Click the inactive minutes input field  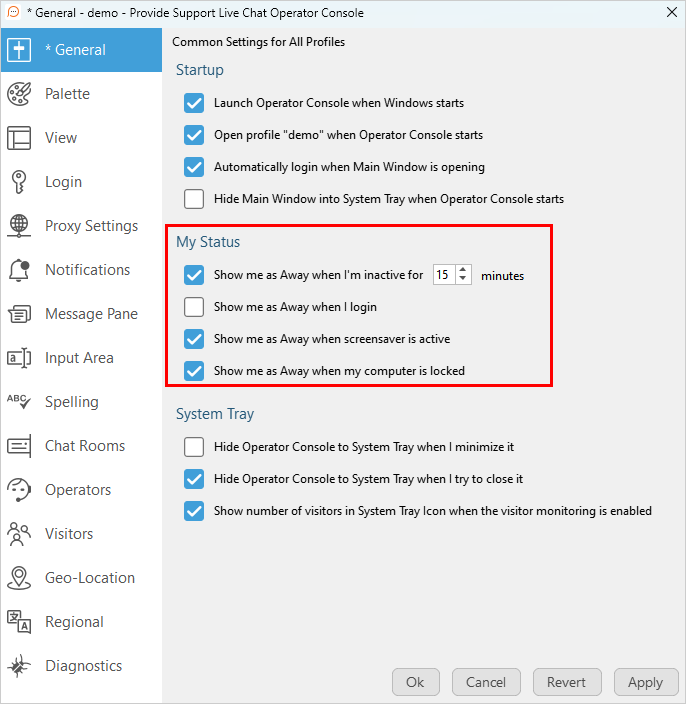[x=444, y=275]
